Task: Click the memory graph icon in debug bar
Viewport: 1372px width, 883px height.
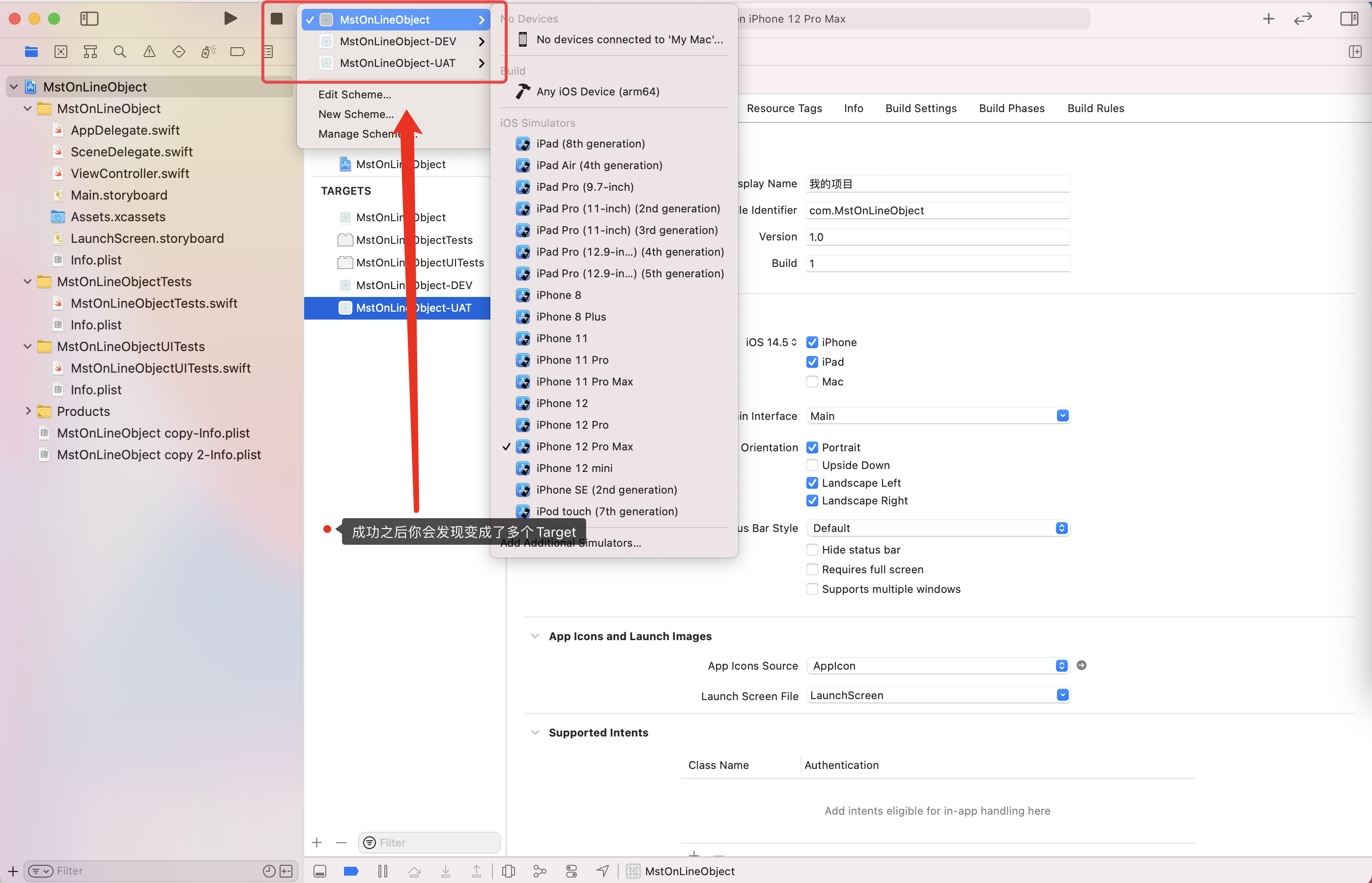Action: click(x=540, y=872)
